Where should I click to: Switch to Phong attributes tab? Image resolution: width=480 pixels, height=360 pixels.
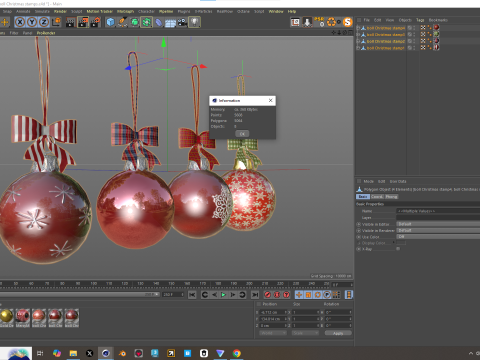tap(391, 197)
